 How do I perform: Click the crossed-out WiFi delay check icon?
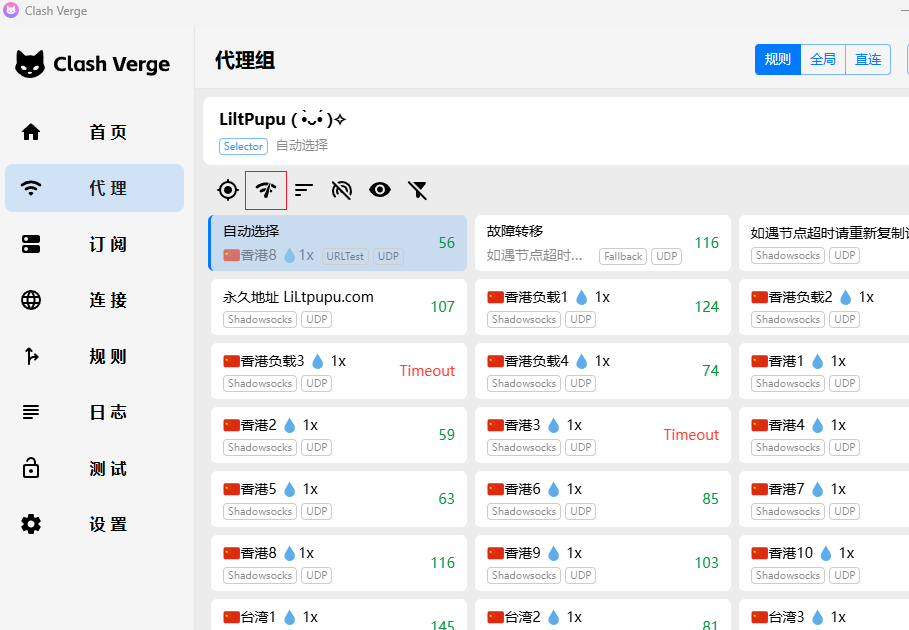342,190
